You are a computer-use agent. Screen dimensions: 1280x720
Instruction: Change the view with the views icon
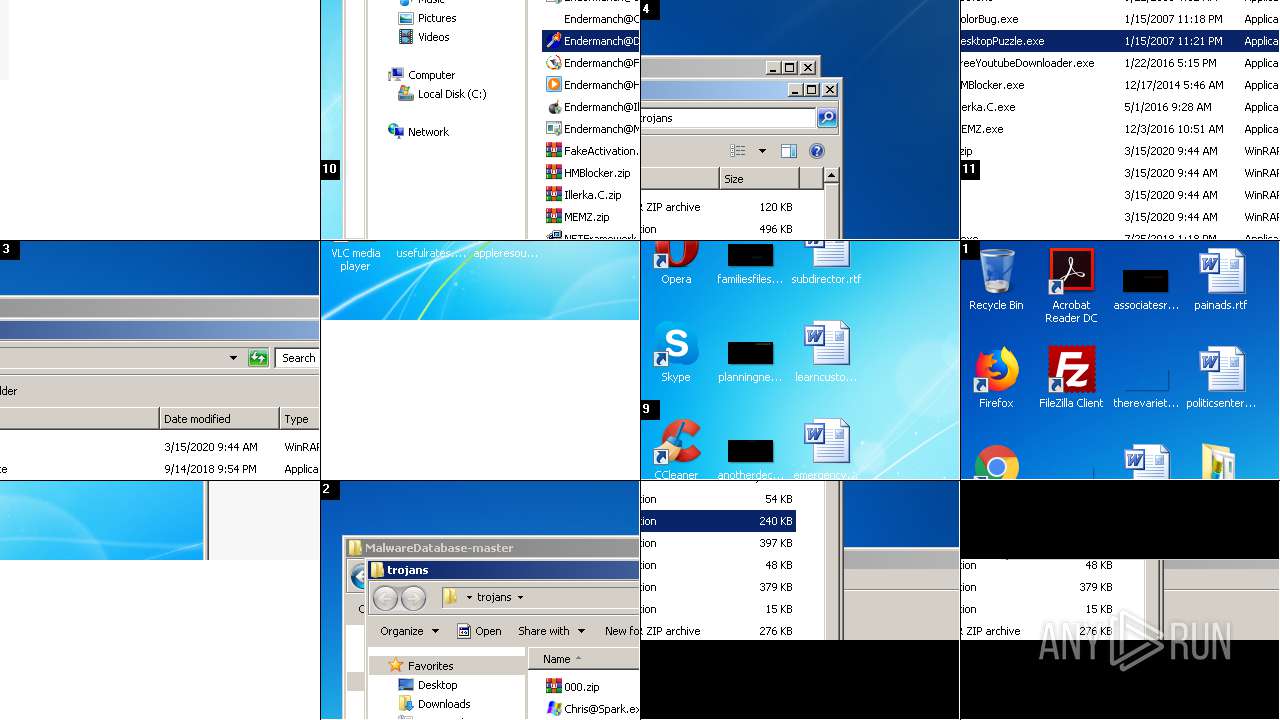point(738,151)
